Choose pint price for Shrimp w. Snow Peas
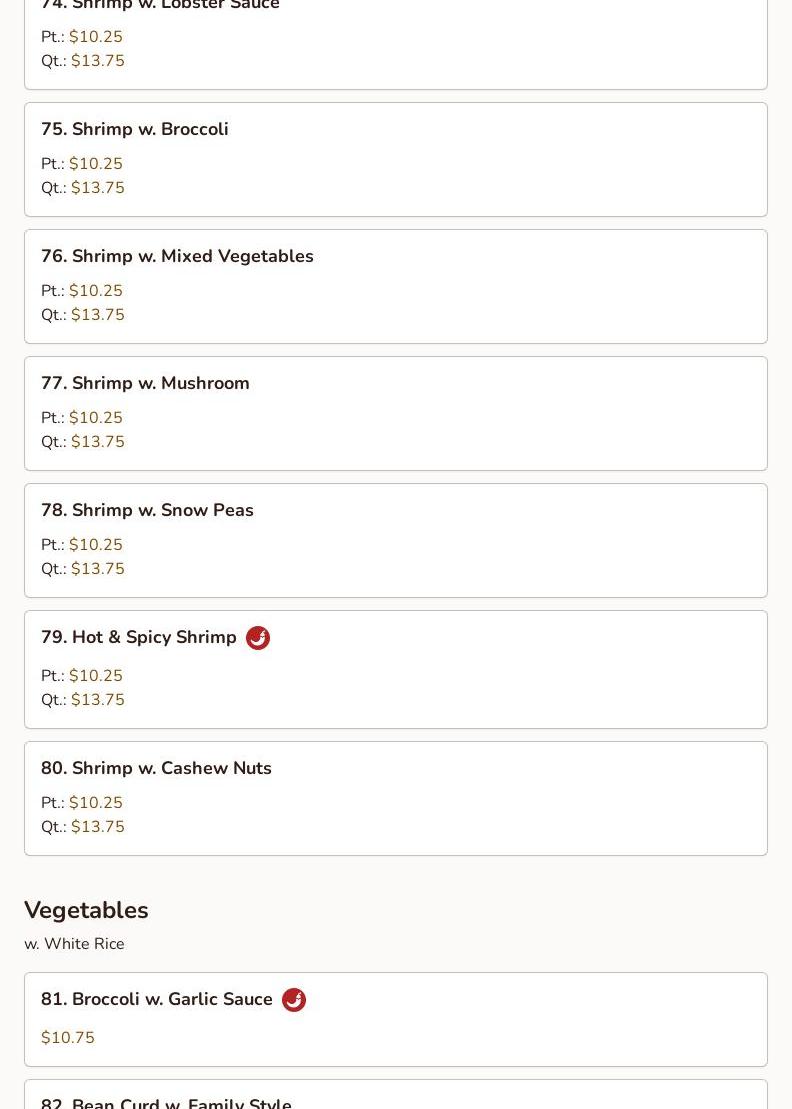 pos(96,545)
